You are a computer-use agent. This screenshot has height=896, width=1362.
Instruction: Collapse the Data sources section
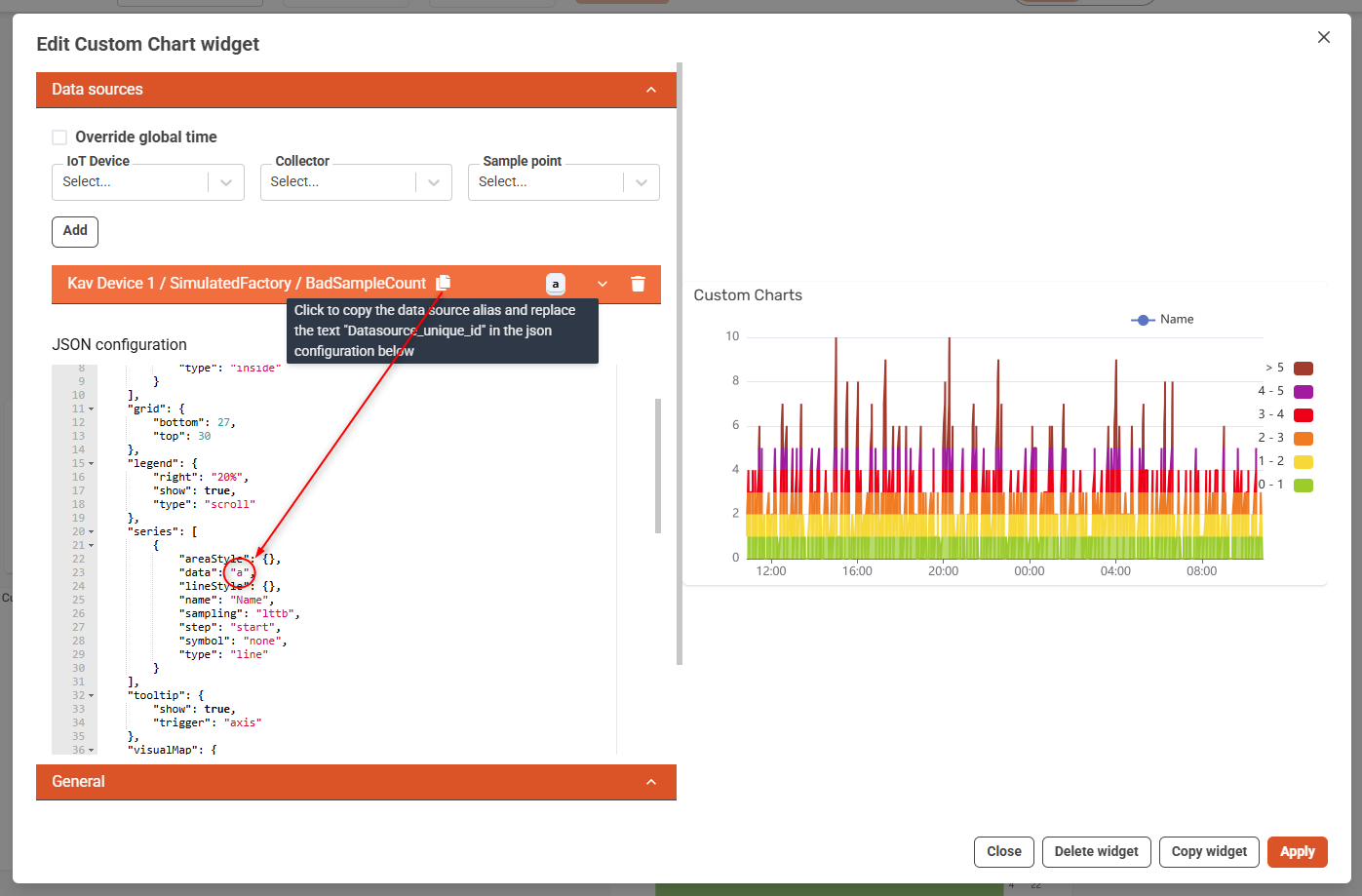coord(651,90)
